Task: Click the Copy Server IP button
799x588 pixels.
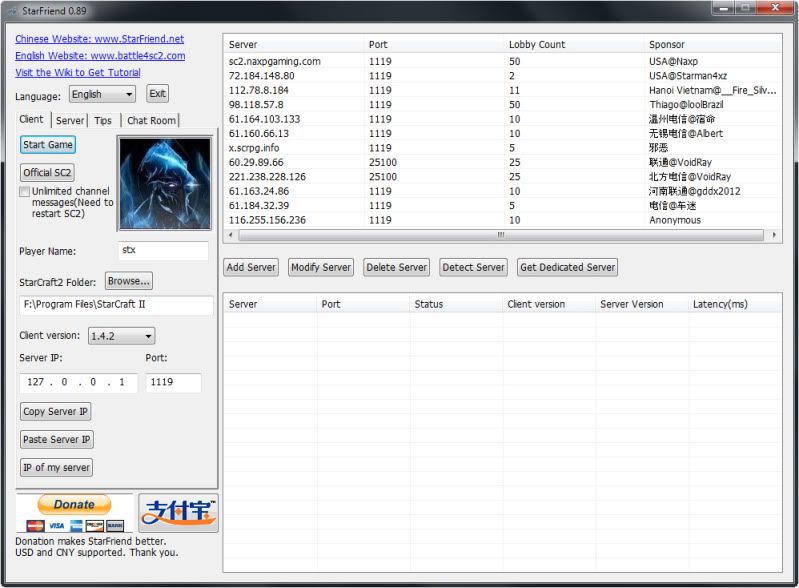Action: [x=56, y=411]
